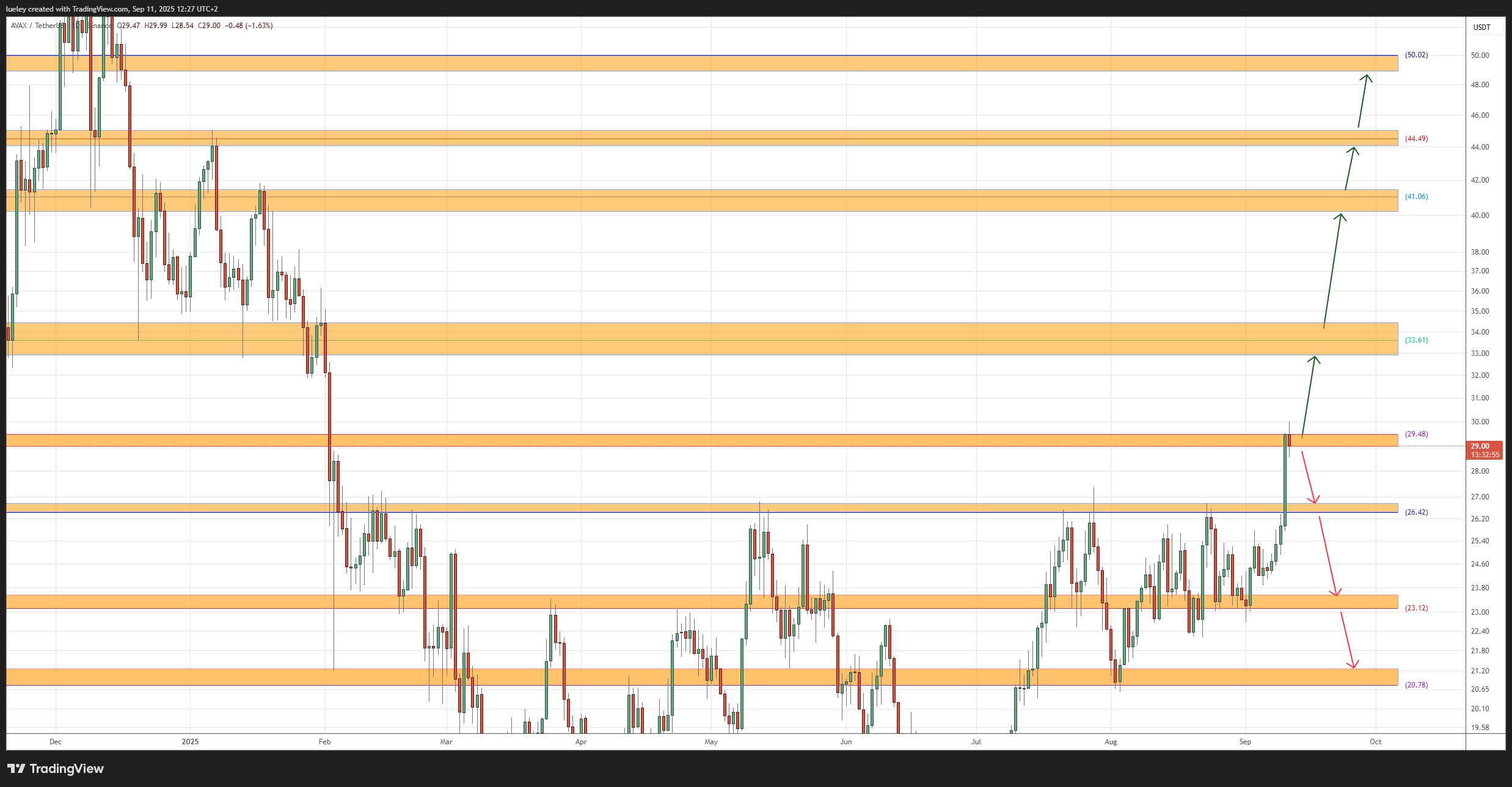Click the red 29.00 current price tag

(x=1484, y=450)
